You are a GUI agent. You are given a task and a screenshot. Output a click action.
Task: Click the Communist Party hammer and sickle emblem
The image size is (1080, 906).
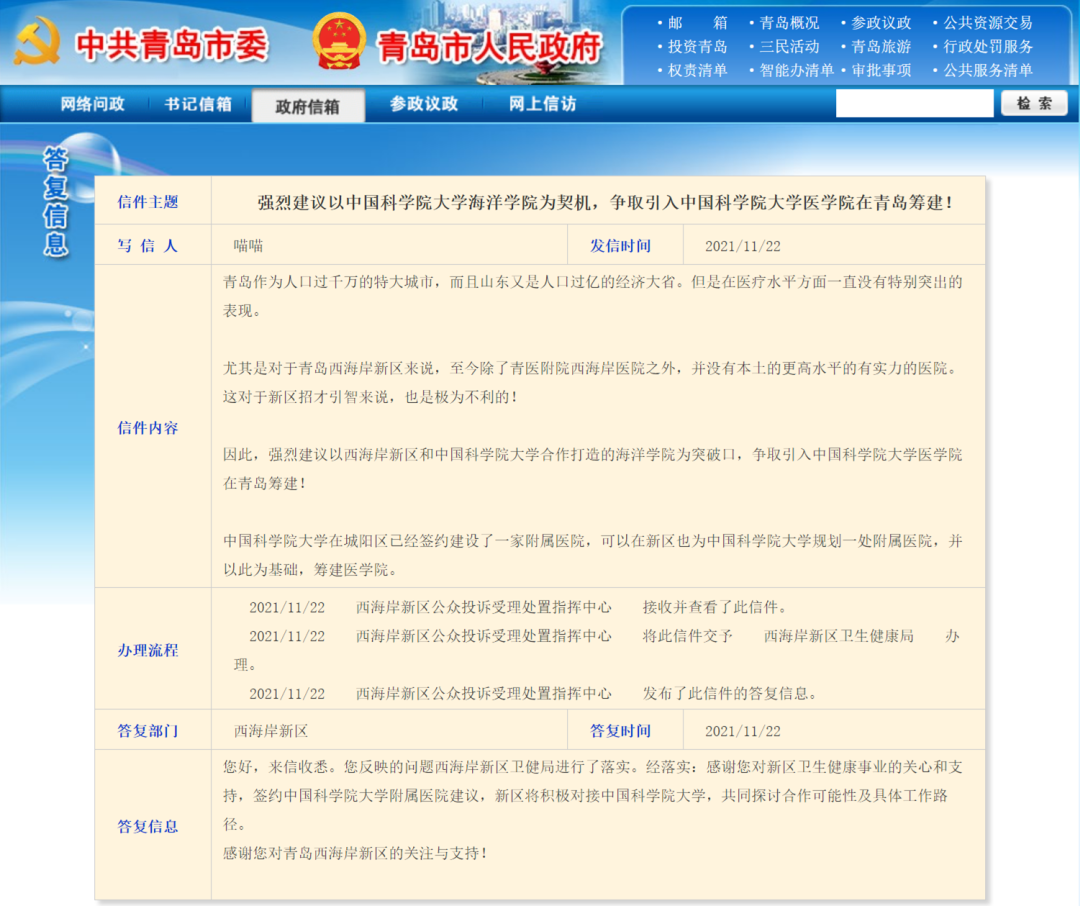(37, 42)
